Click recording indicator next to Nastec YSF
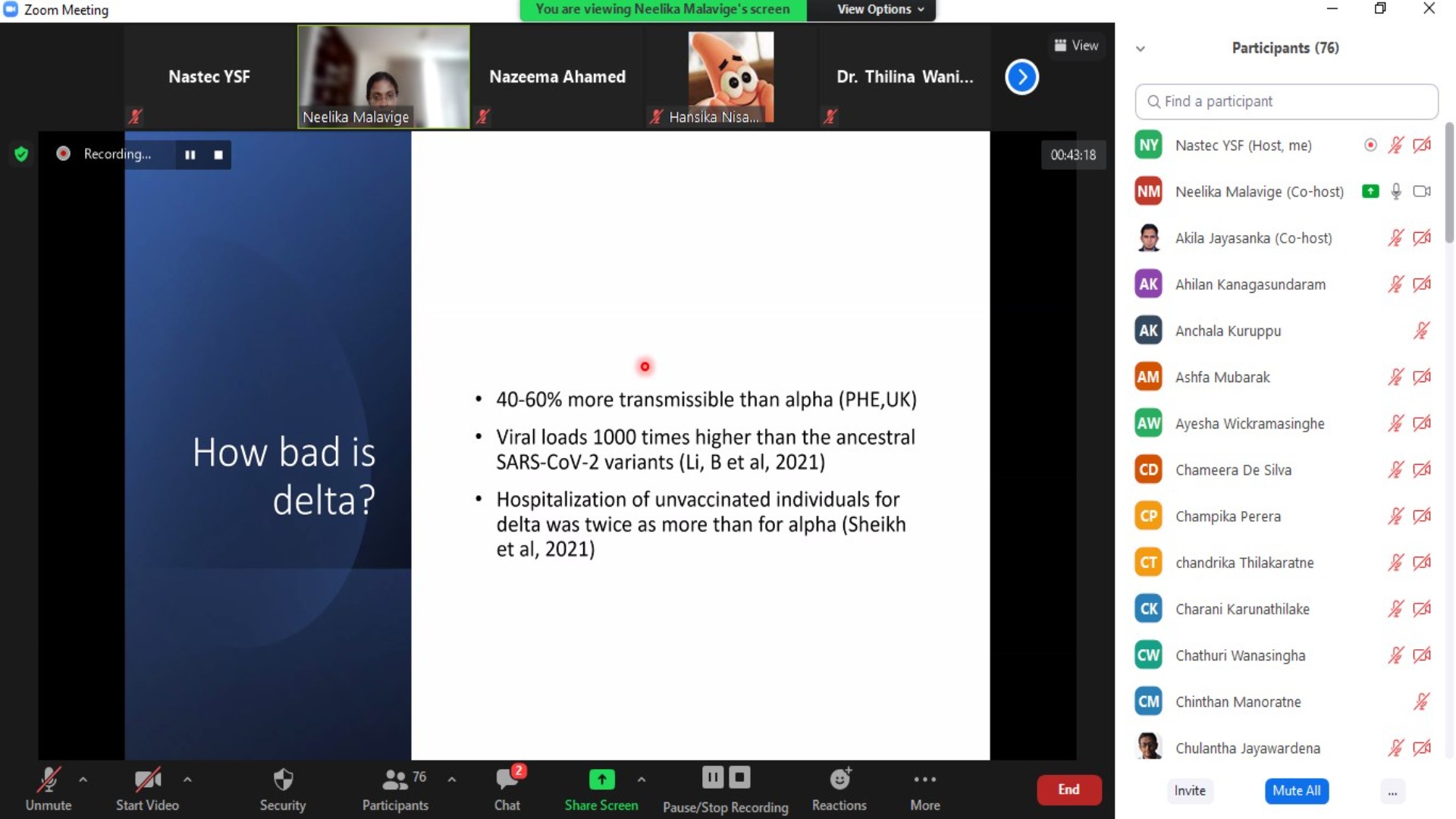 (x=1370, y=145)
